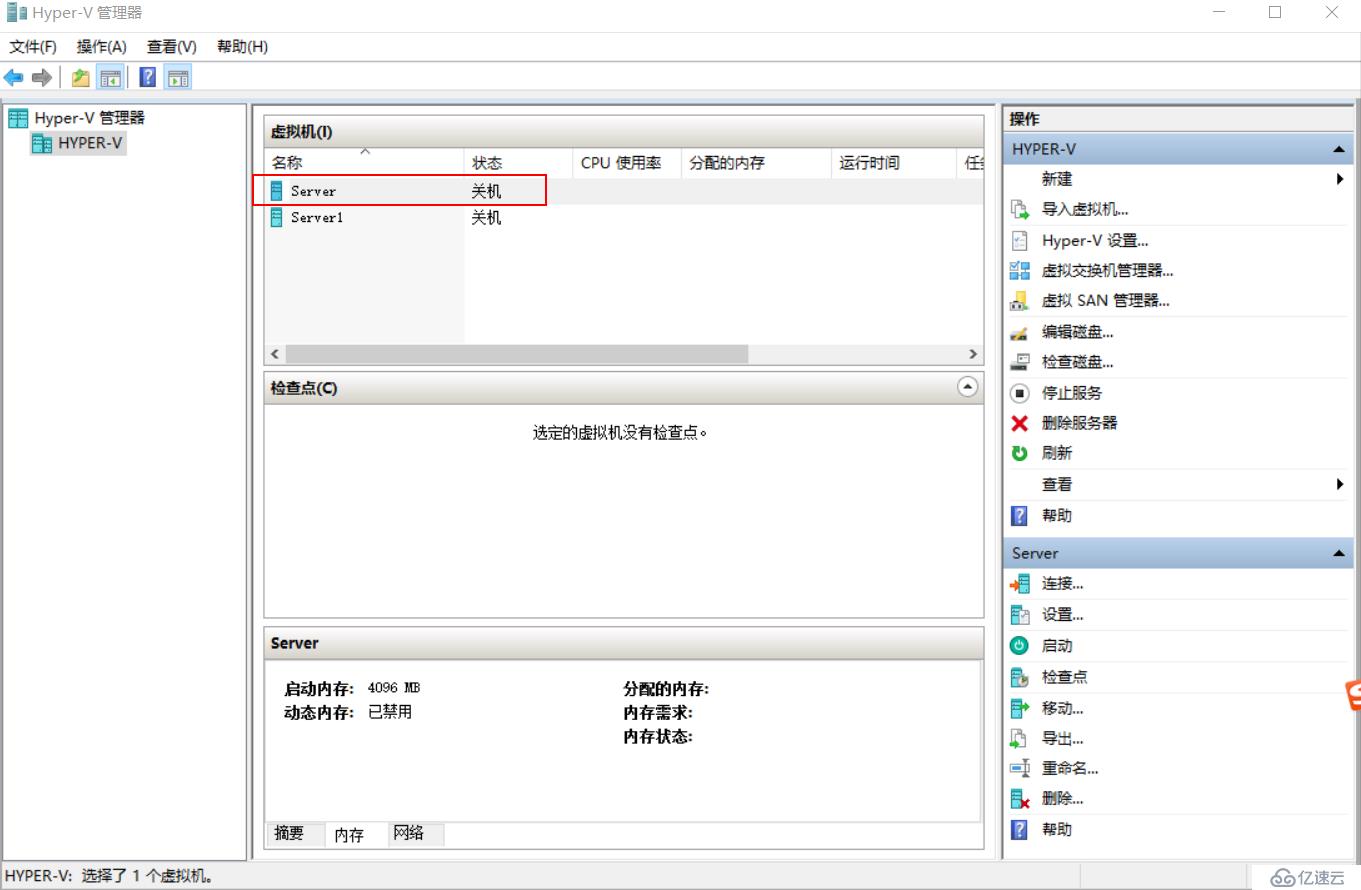Click the VM list scroll-right arrow
The width and height of the screenshot is (1361, 890).
[x=973, y=354]
